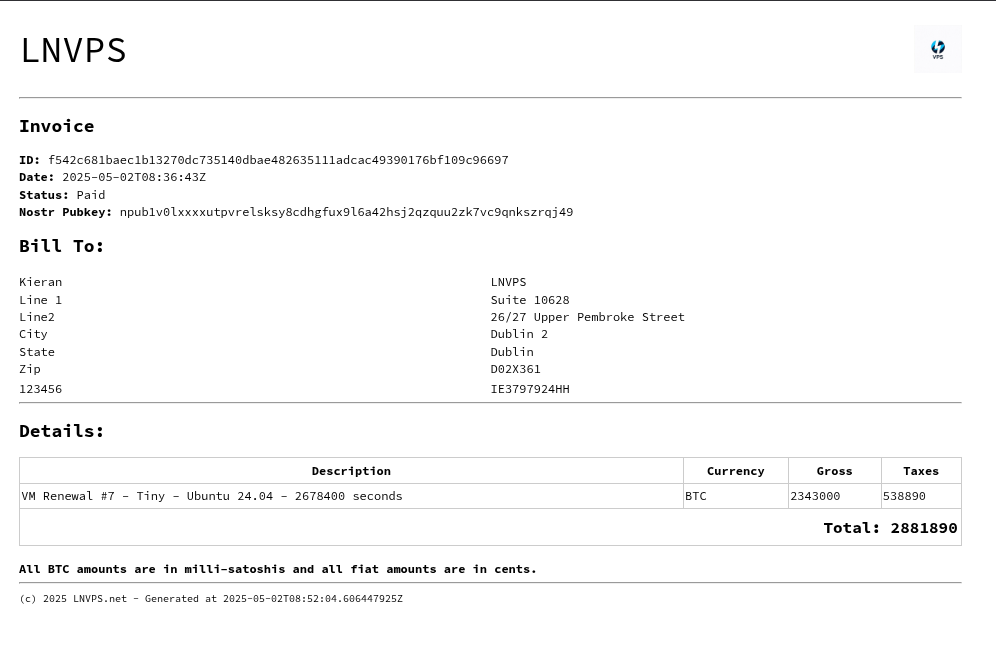Viewport: 996px width, 655px height.
Task: Click the LNVPS company name in the address block
Action: click(x=508, y=282)
